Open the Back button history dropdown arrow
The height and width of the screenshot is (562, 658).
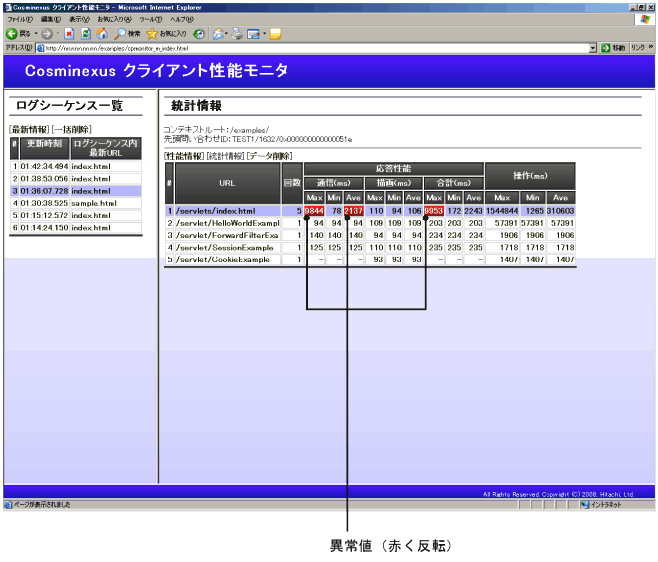coord(36,34)
